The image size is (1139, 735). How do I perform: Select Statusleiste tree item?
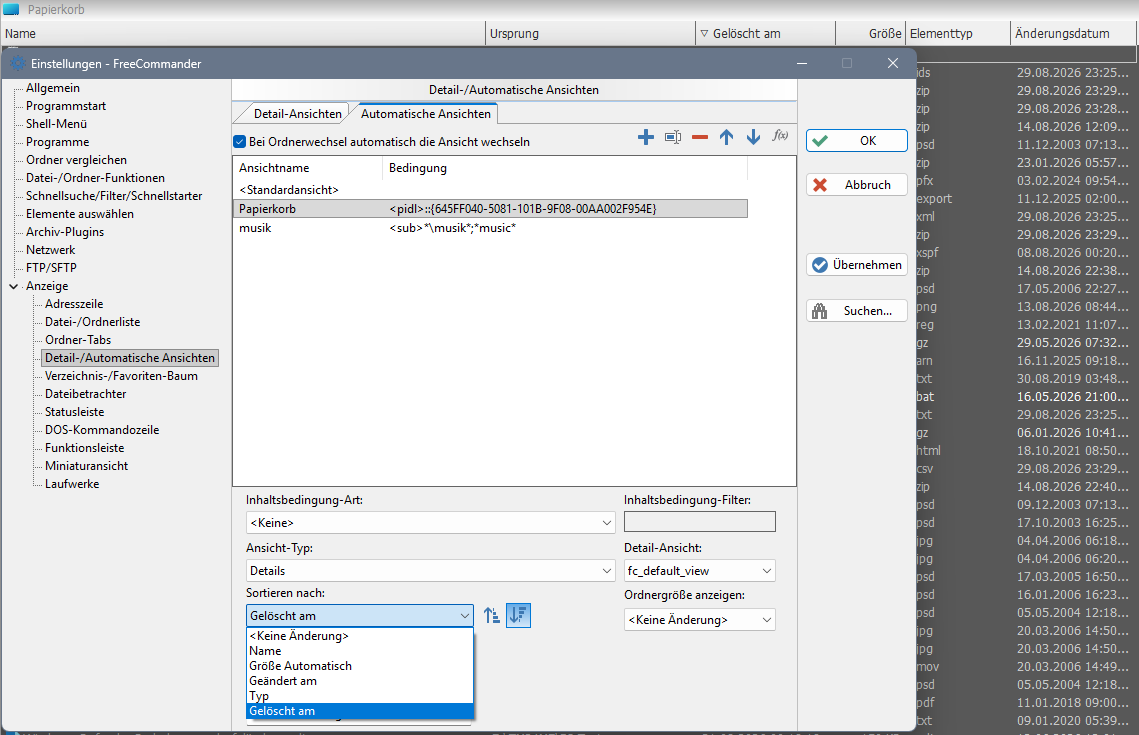tap(74, 412)
